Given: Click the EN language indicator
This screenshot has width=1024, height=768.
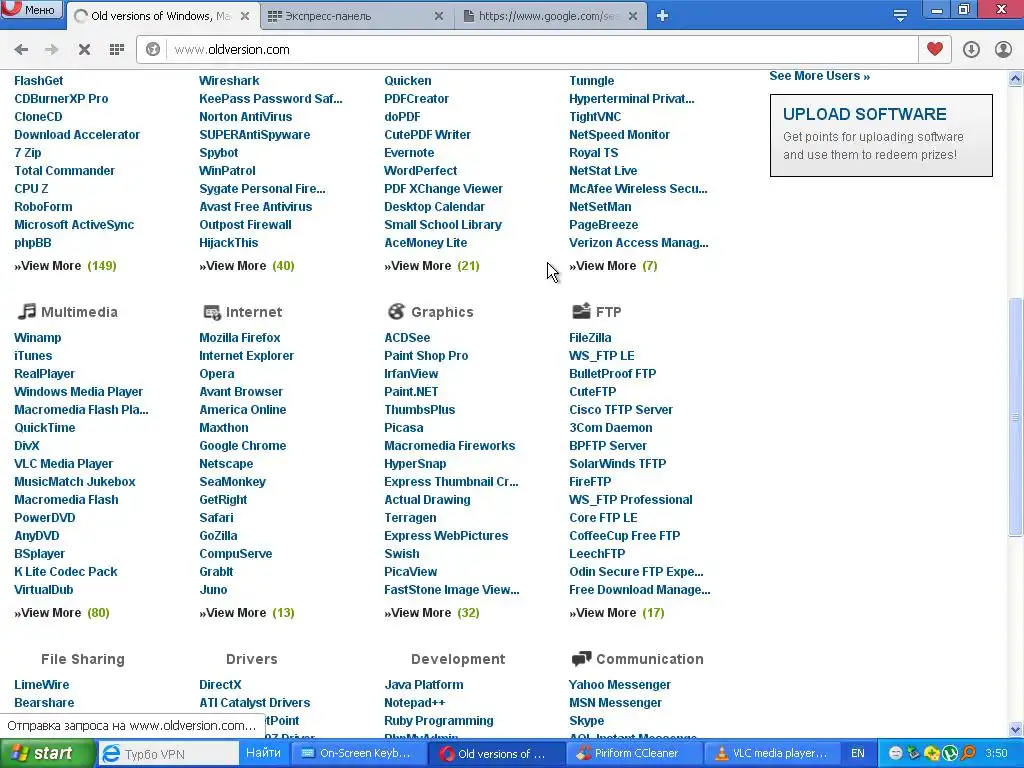Looking at the screenshot, I should [x=857, y=754].
